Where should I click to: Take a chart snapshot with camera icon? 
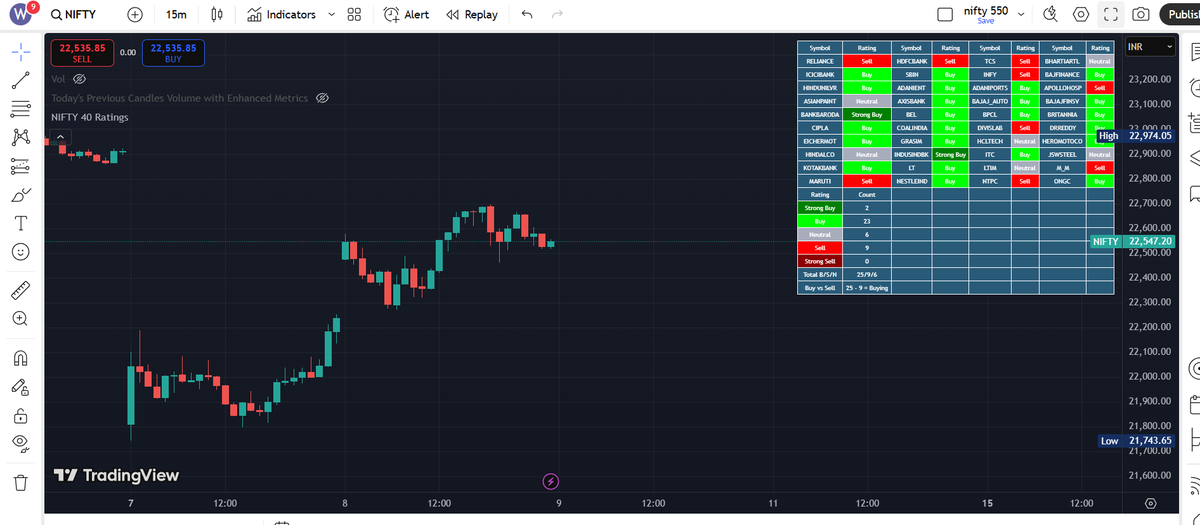(1140, 15)
